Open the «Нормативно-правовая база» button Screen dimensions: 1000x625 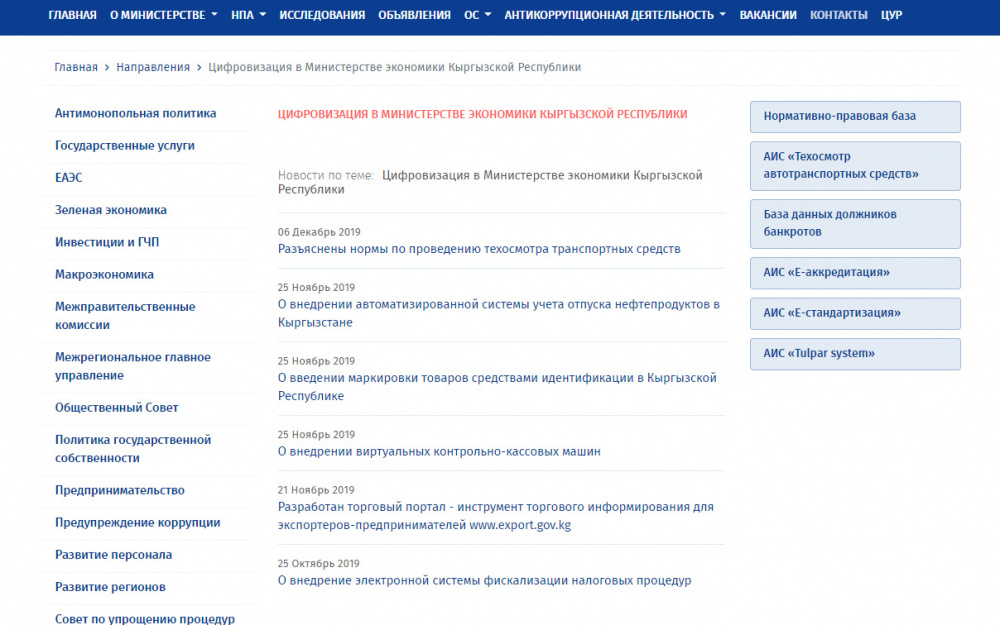pos(855,116)
